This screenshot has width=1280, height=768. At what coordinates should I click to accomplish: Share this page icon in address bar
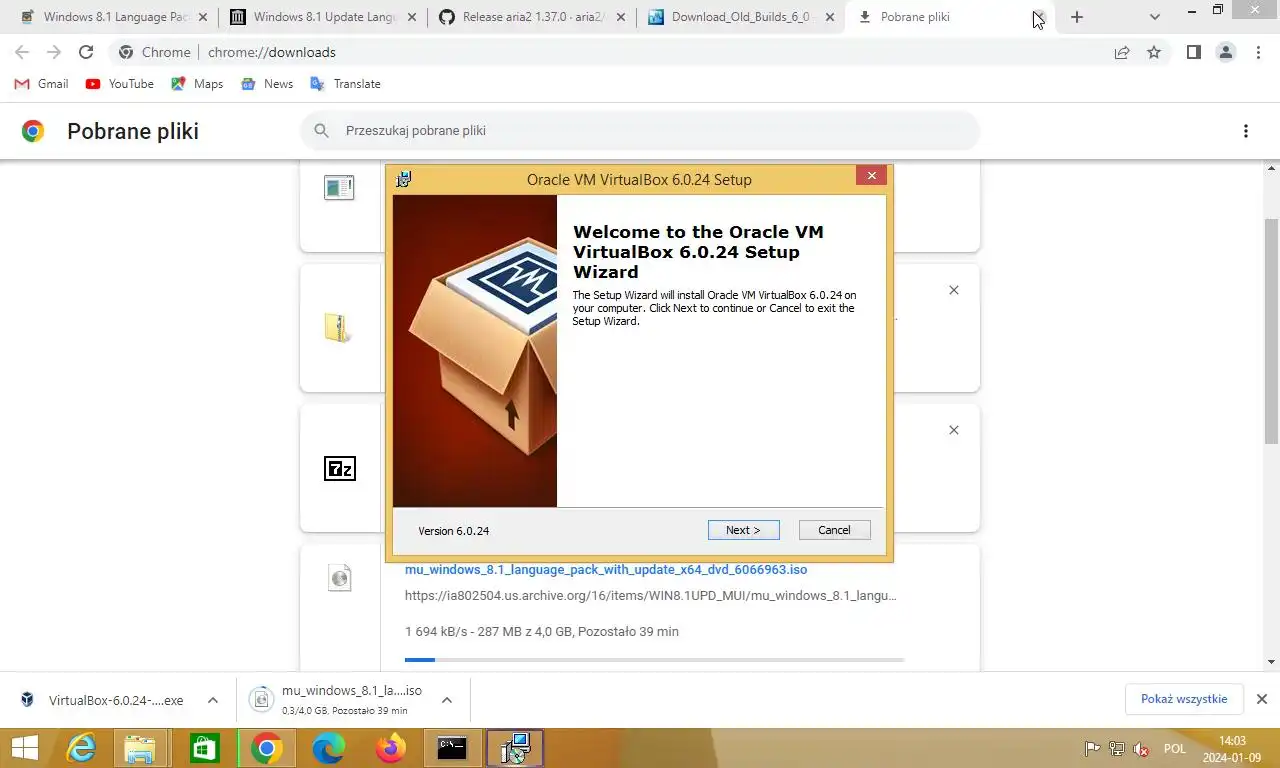coord(1122,52)
